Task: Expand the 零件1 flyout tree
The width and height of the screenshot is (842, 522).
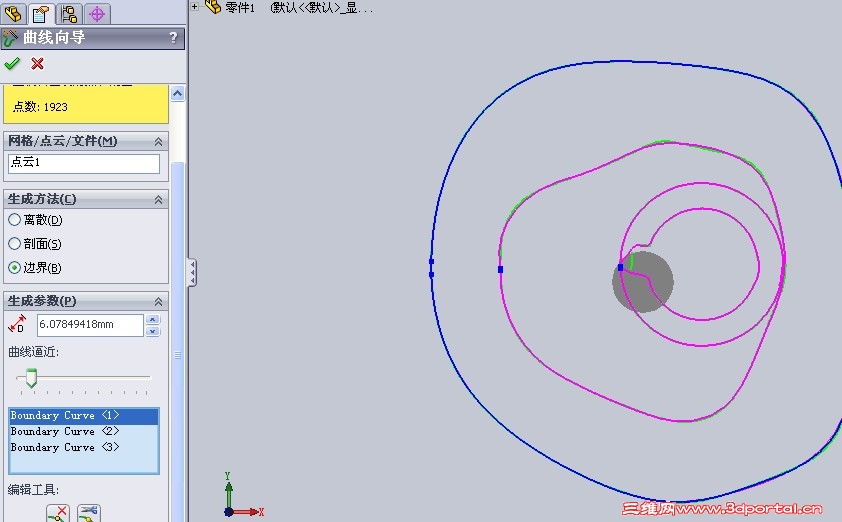Action: tap(195, 6)
